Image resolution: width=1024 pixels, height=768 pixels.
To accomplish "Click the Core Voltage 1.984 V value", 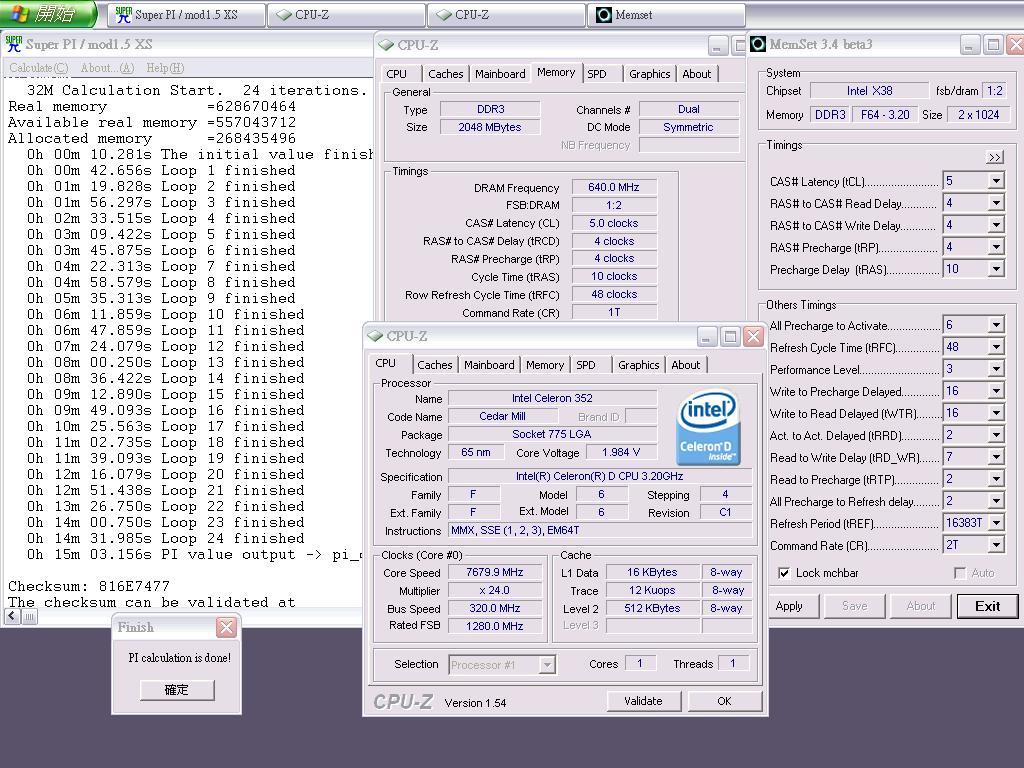I will tap(620, 452).
